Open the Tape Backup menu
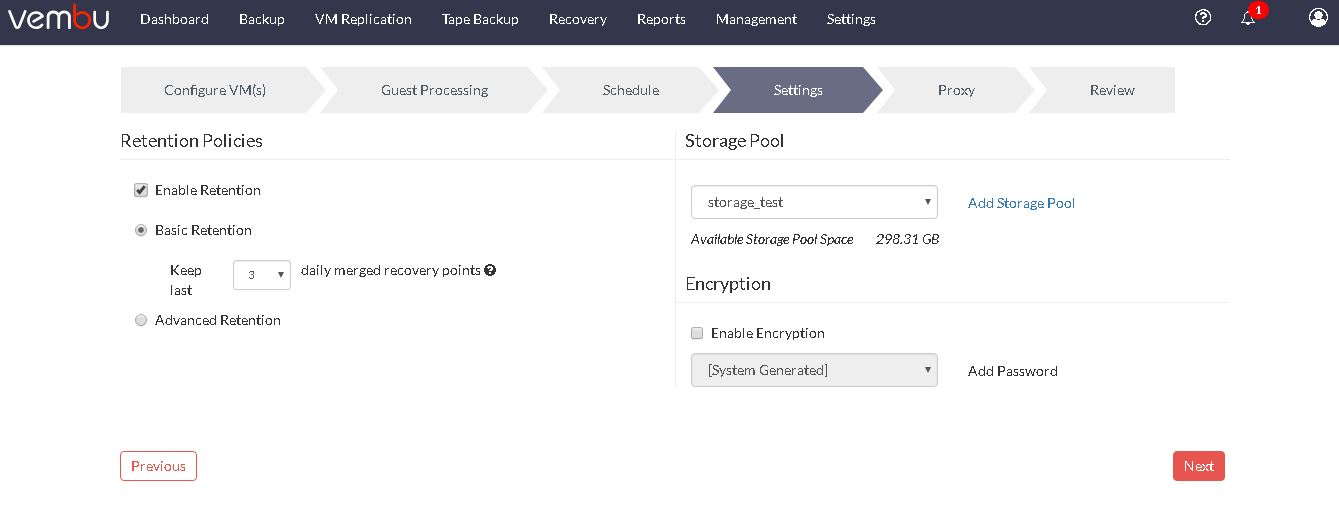The height and width of the screenshot is (520, 1339). pos(480,19)
